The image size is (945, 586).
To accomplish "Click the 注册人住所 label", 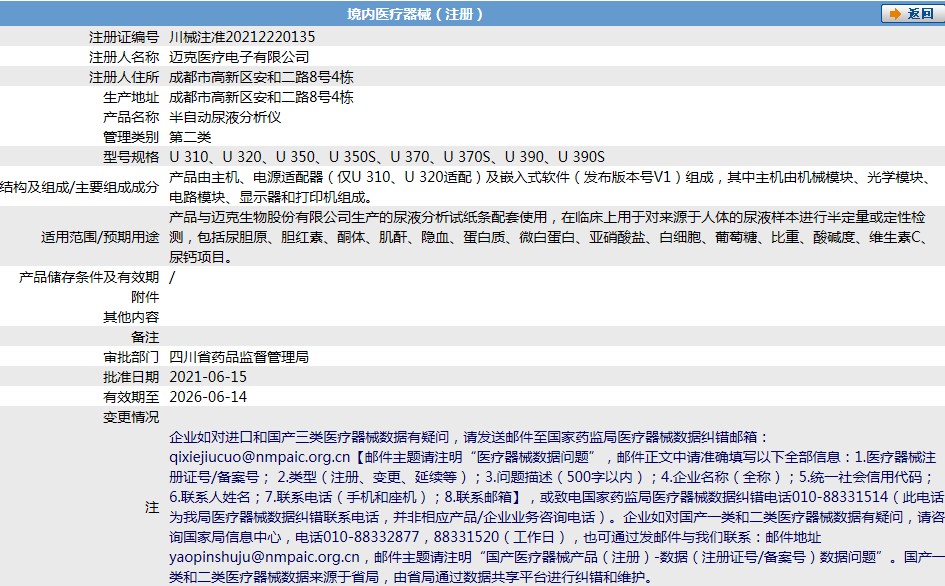I will 124,77.
